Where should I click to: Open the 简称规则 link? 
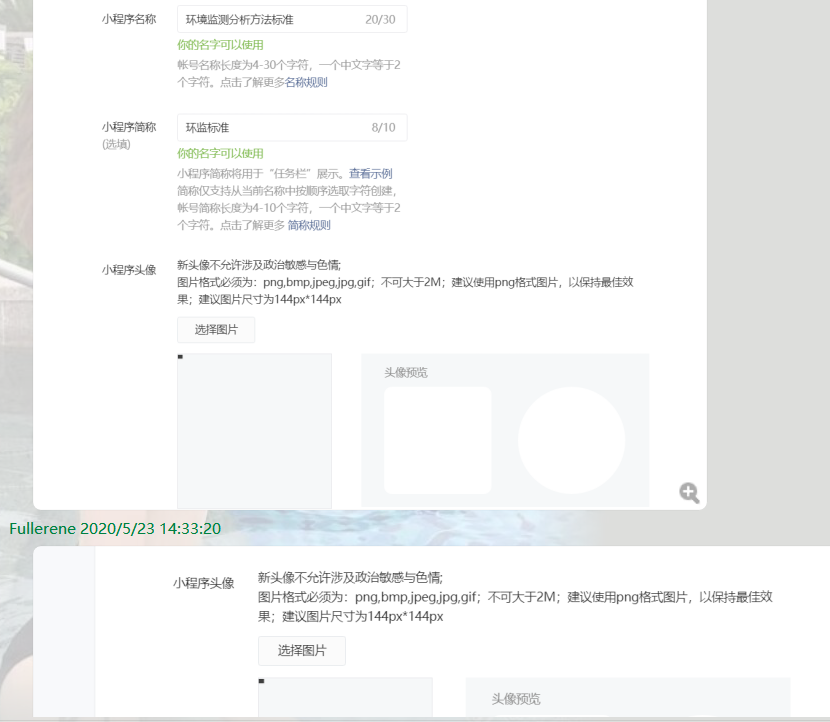tap(309, 225)
